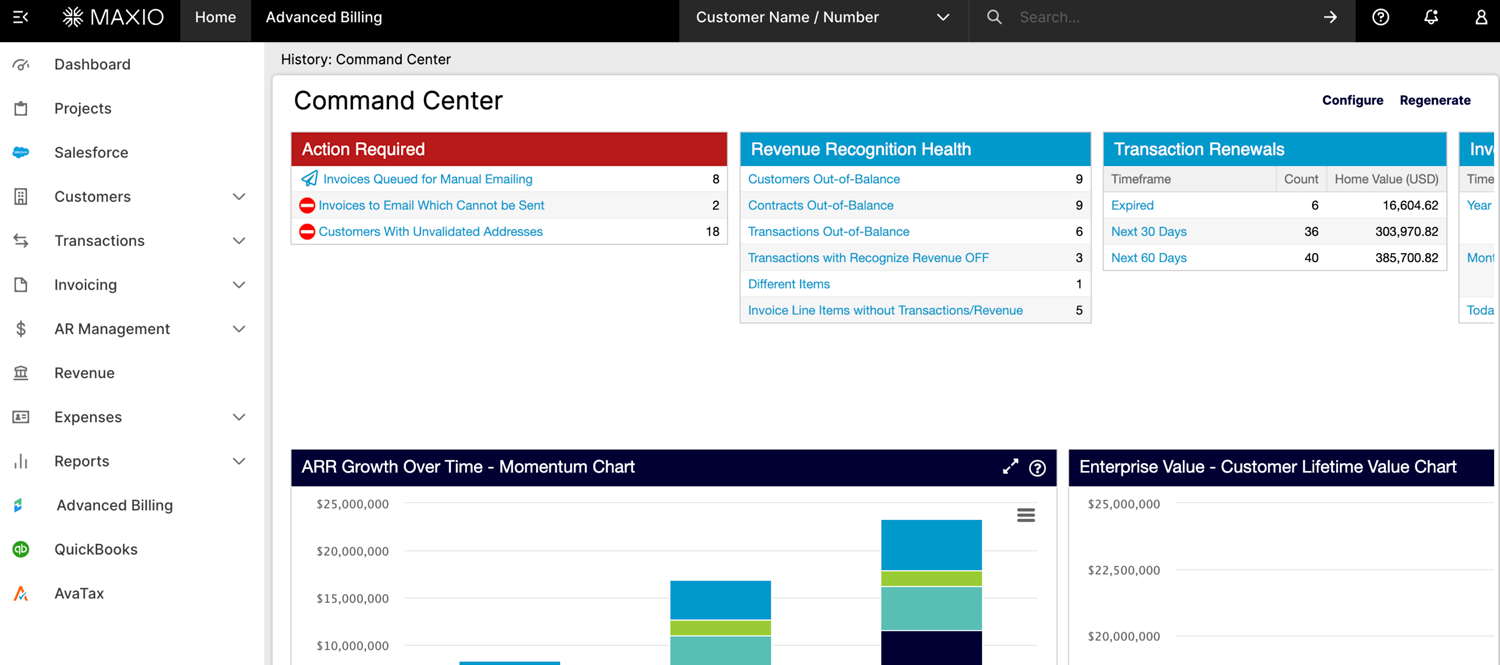Collapse the sidebar with the hamburger icon

point(20,17)
